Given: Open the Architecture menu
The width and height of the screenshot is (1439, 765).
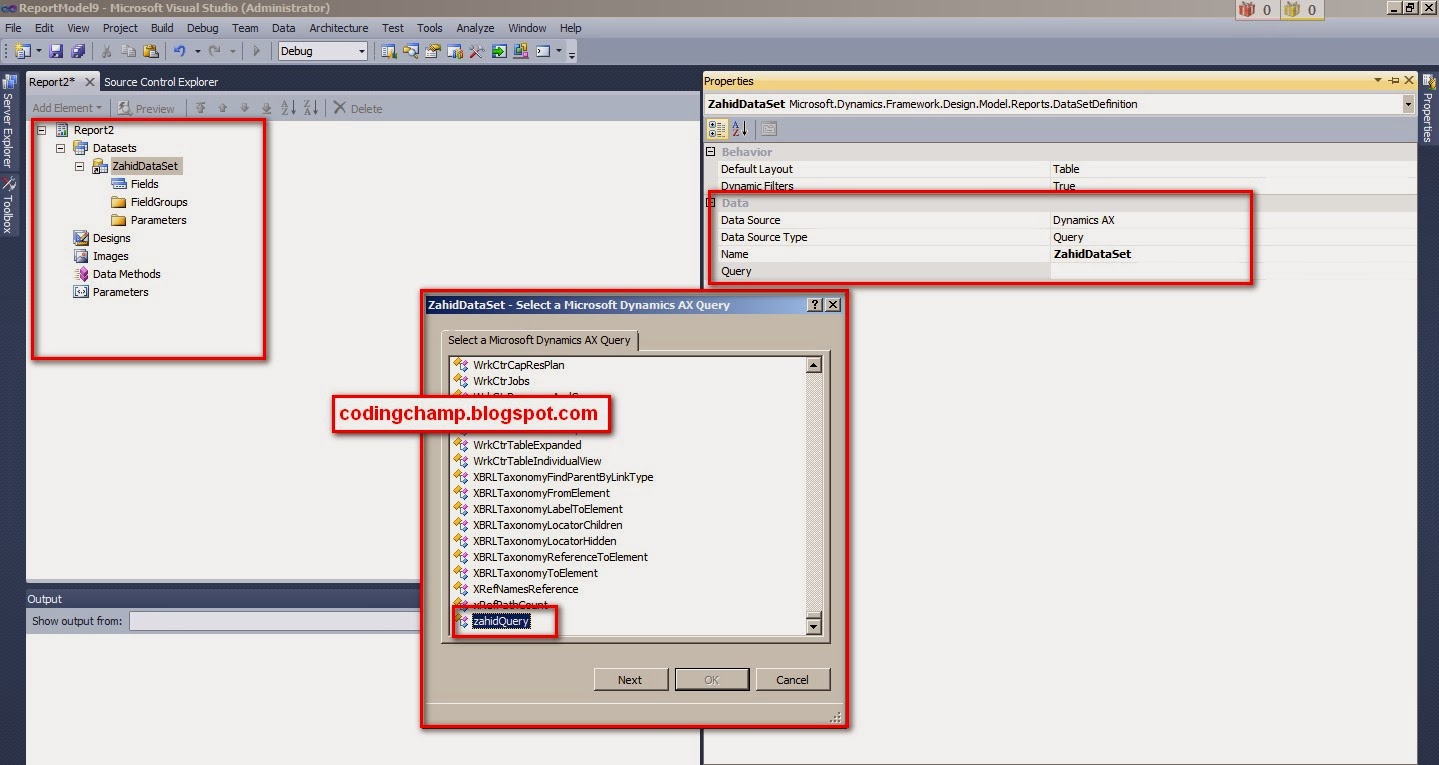Looking at the screenshot, I should pos(339,28).
